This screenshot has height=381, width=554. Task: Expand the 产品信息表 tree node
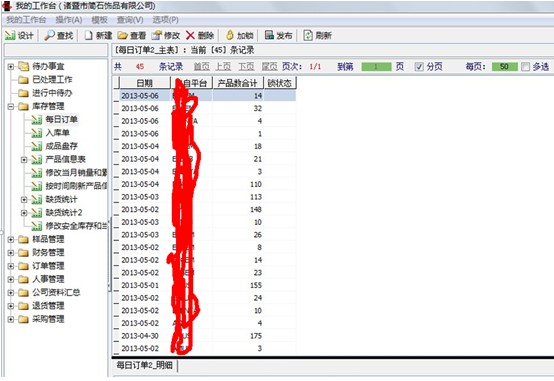pos(24,159)
